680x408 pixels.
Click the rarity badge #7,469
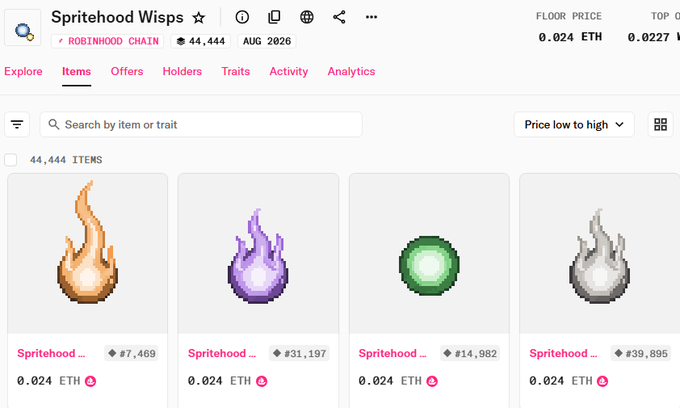131,353
